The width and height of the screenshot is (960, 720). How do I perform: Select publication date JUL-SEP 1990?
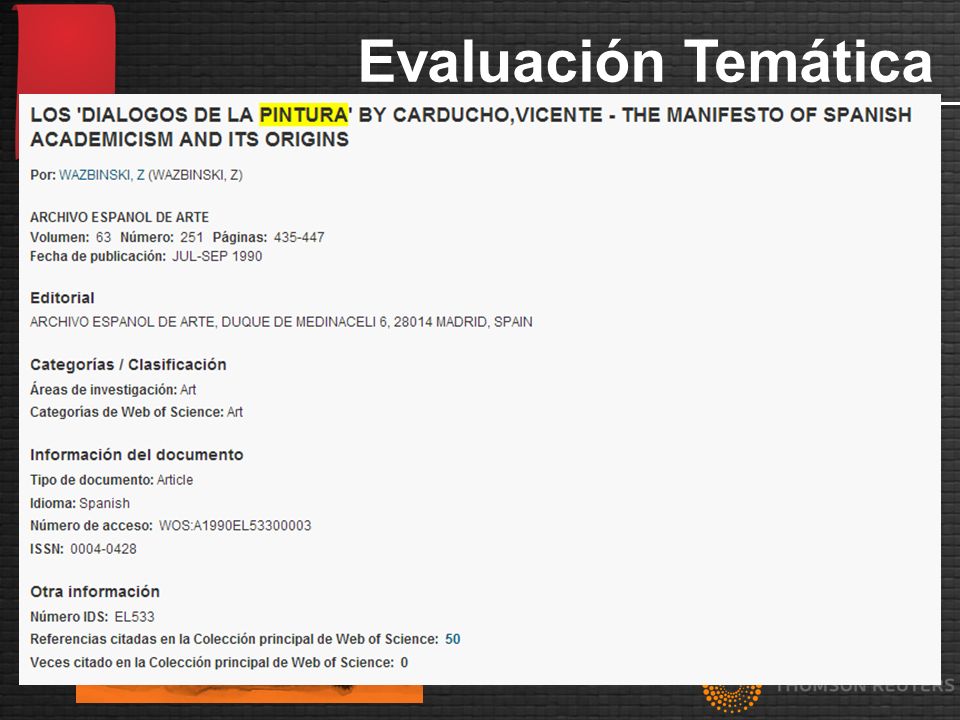[217, 257]
